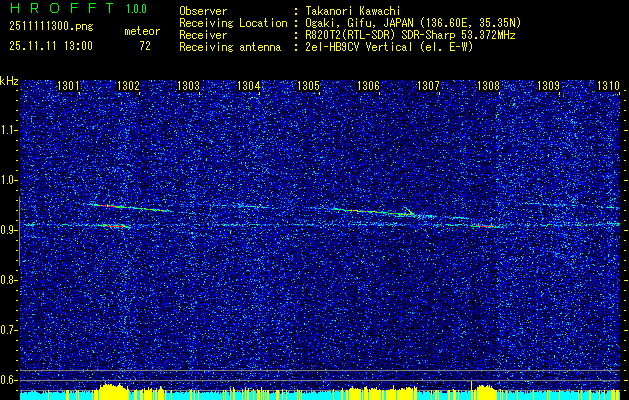Click the date 25.11.11 13:00
The width and height of the screenshot is (629, 400).
tap(51, 46)
